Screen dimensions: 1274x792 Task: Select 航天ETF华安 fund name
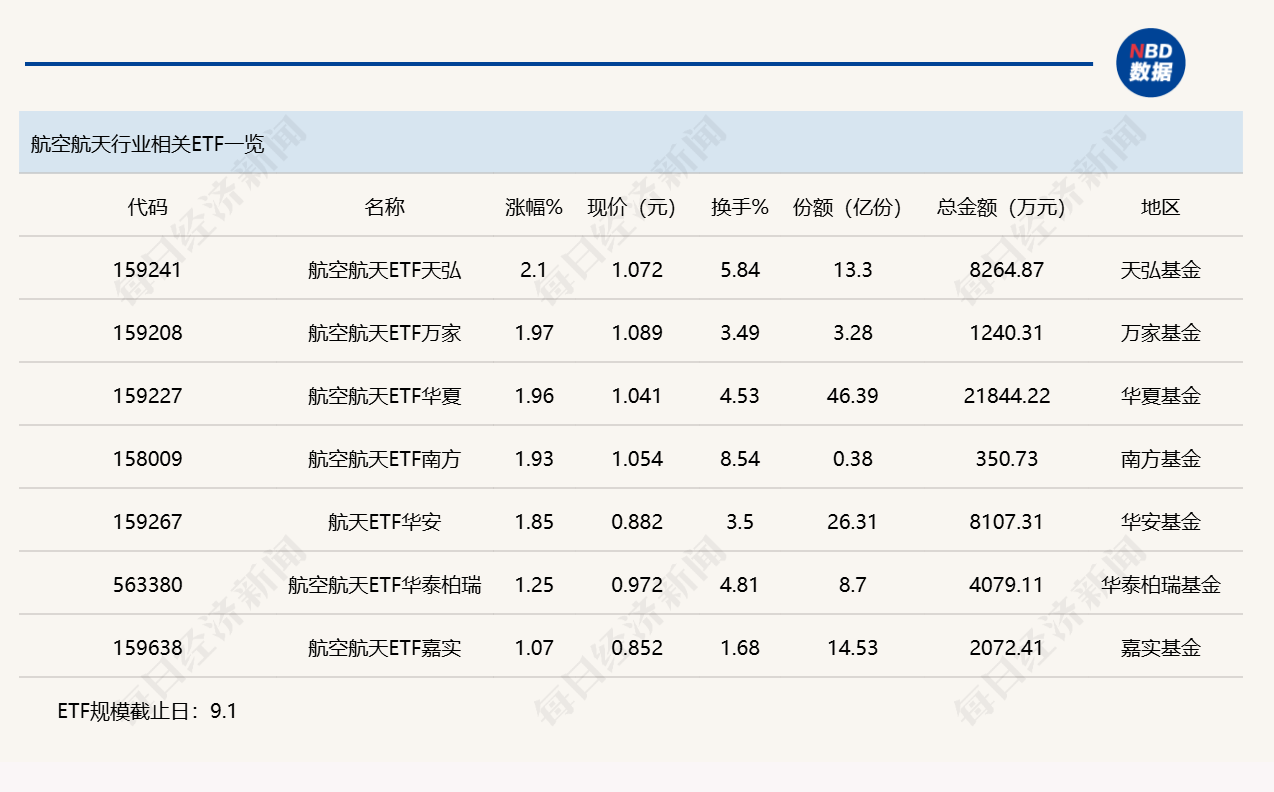pos(385,522)
